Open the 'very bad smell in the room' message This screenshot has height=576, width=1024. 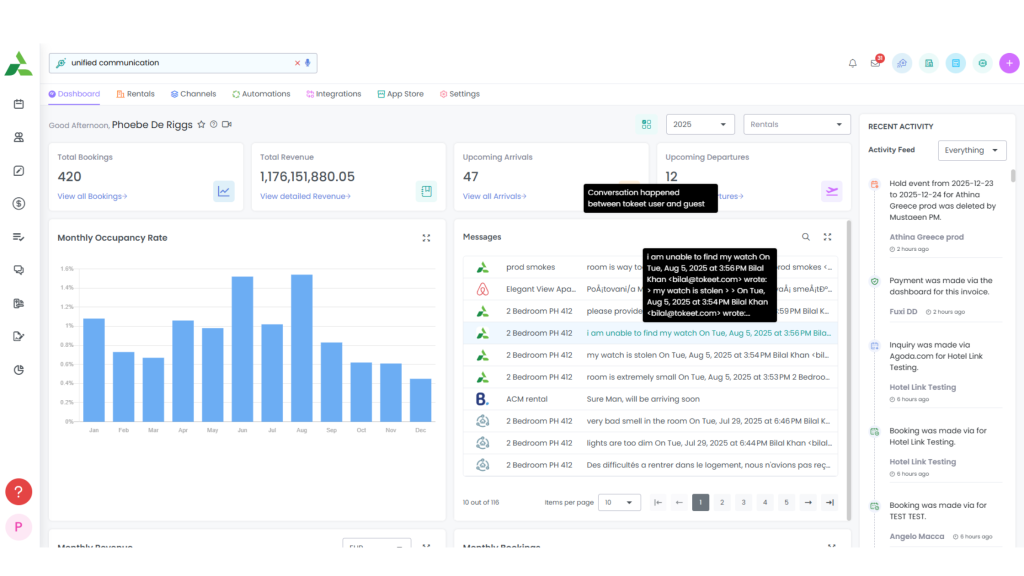point(650,421)
